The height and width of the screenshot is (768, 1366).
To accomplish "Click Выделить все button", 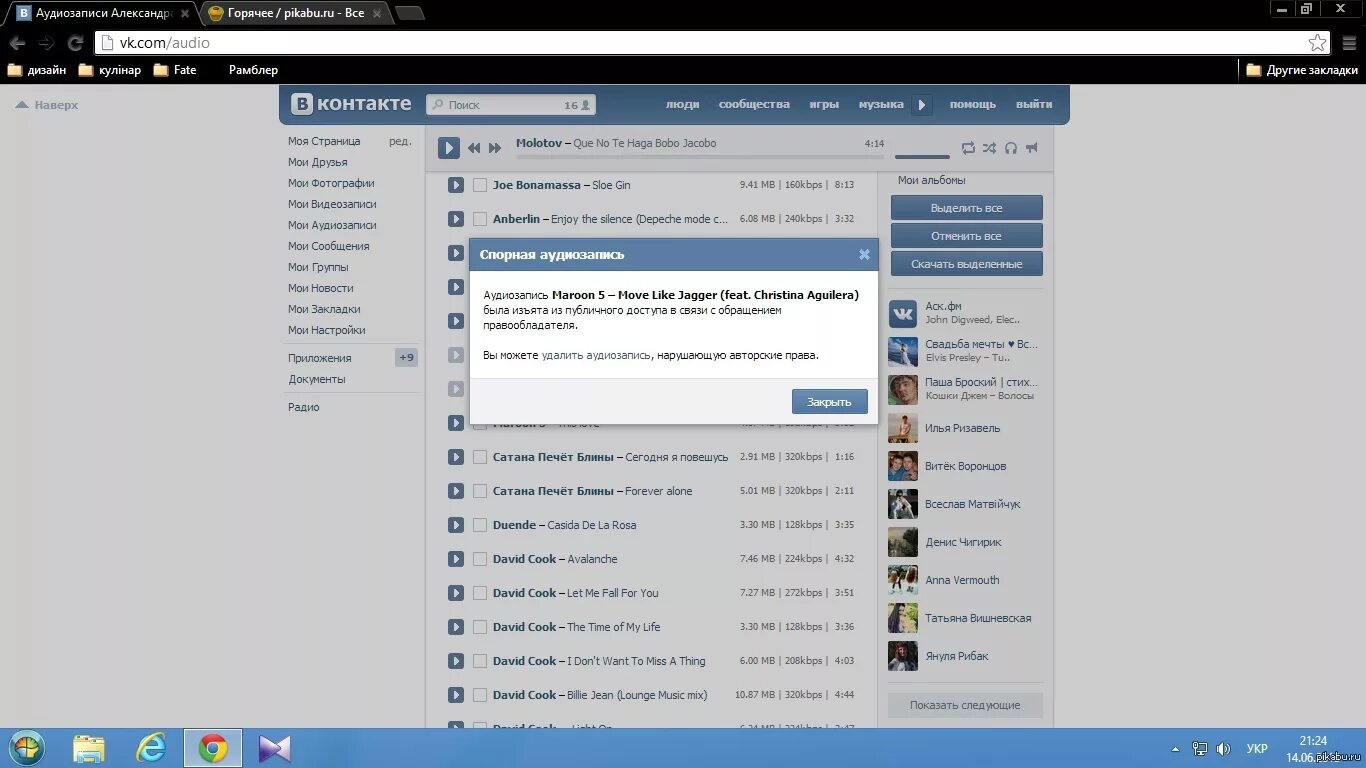I will (966, 208).
